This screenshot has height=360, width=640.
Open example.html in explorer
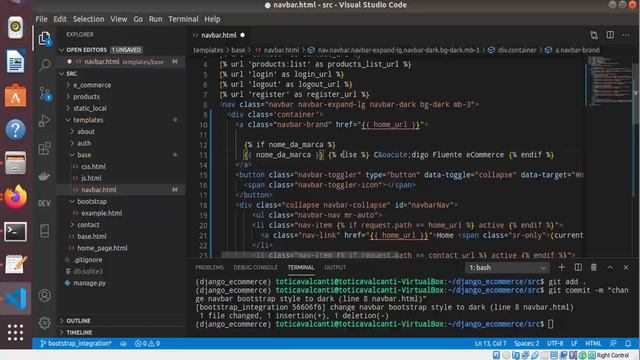click(x=101, y=213)
